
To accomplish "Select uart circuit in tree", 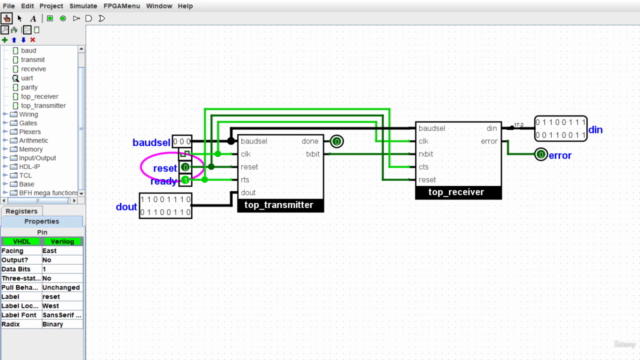I will click(x=27, y=78).
